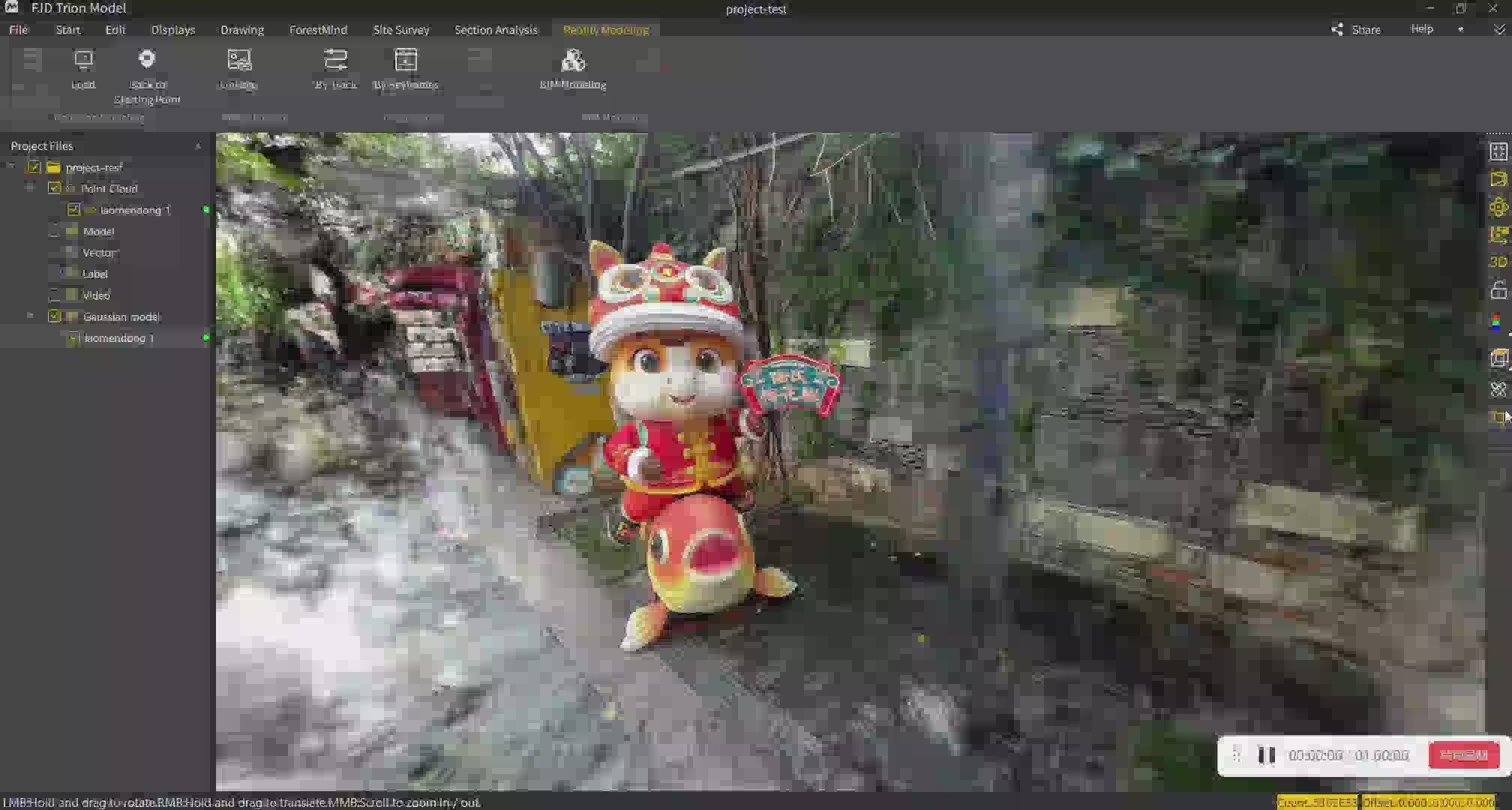Viewport: 1512px width, 810px height.
Task: Uncheck the Gaussian model checkbox
Action: (54, 316)
